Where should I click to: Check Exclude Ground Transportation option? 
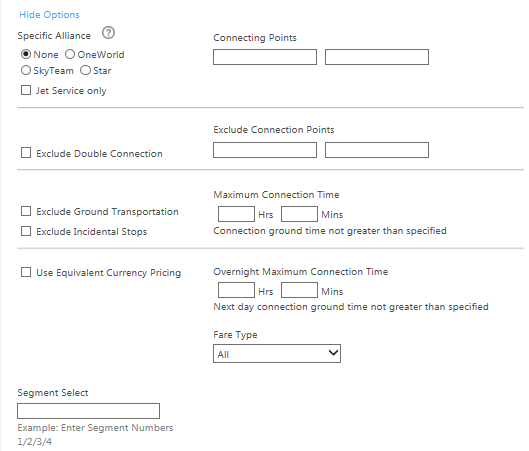click(26, 212)
